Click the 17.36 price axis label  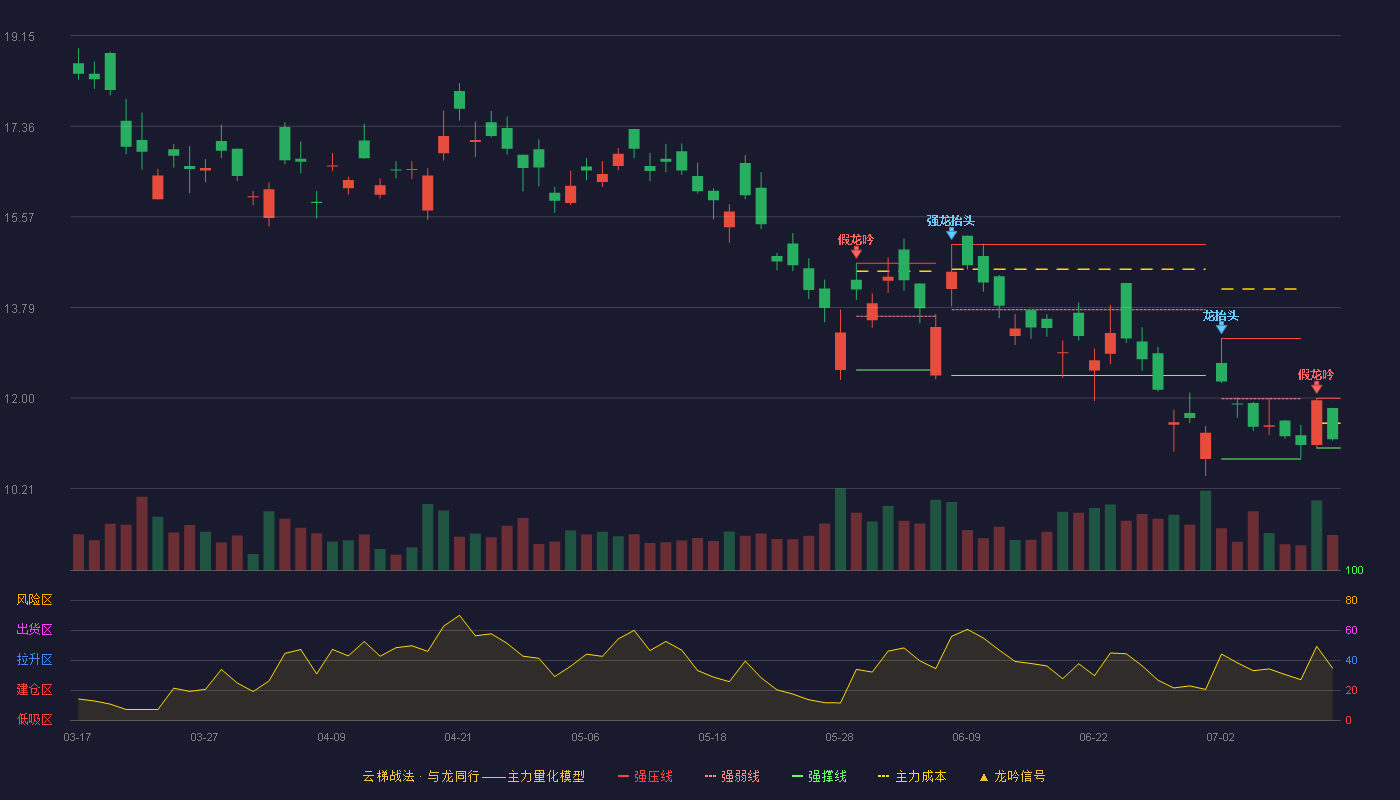point(19,128)
